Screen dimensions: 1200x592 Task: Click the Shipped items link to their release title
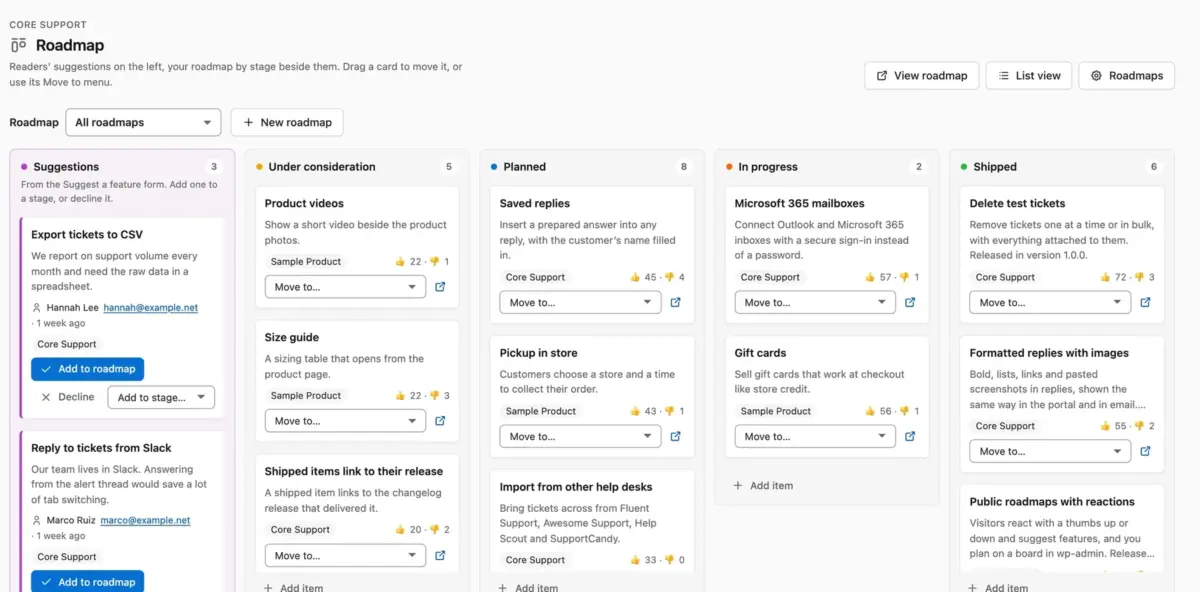tap(354, 472)
